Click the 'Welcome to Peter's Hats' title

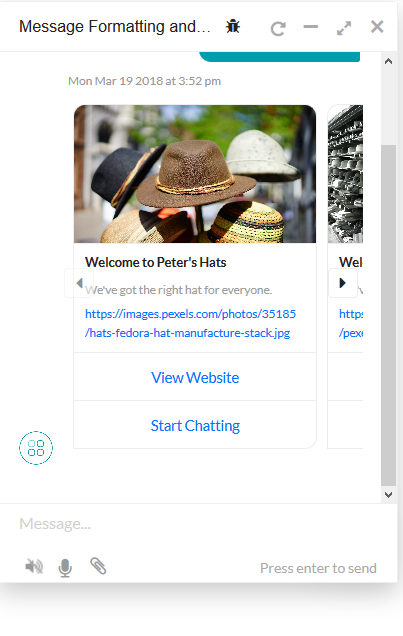point(156,262)
